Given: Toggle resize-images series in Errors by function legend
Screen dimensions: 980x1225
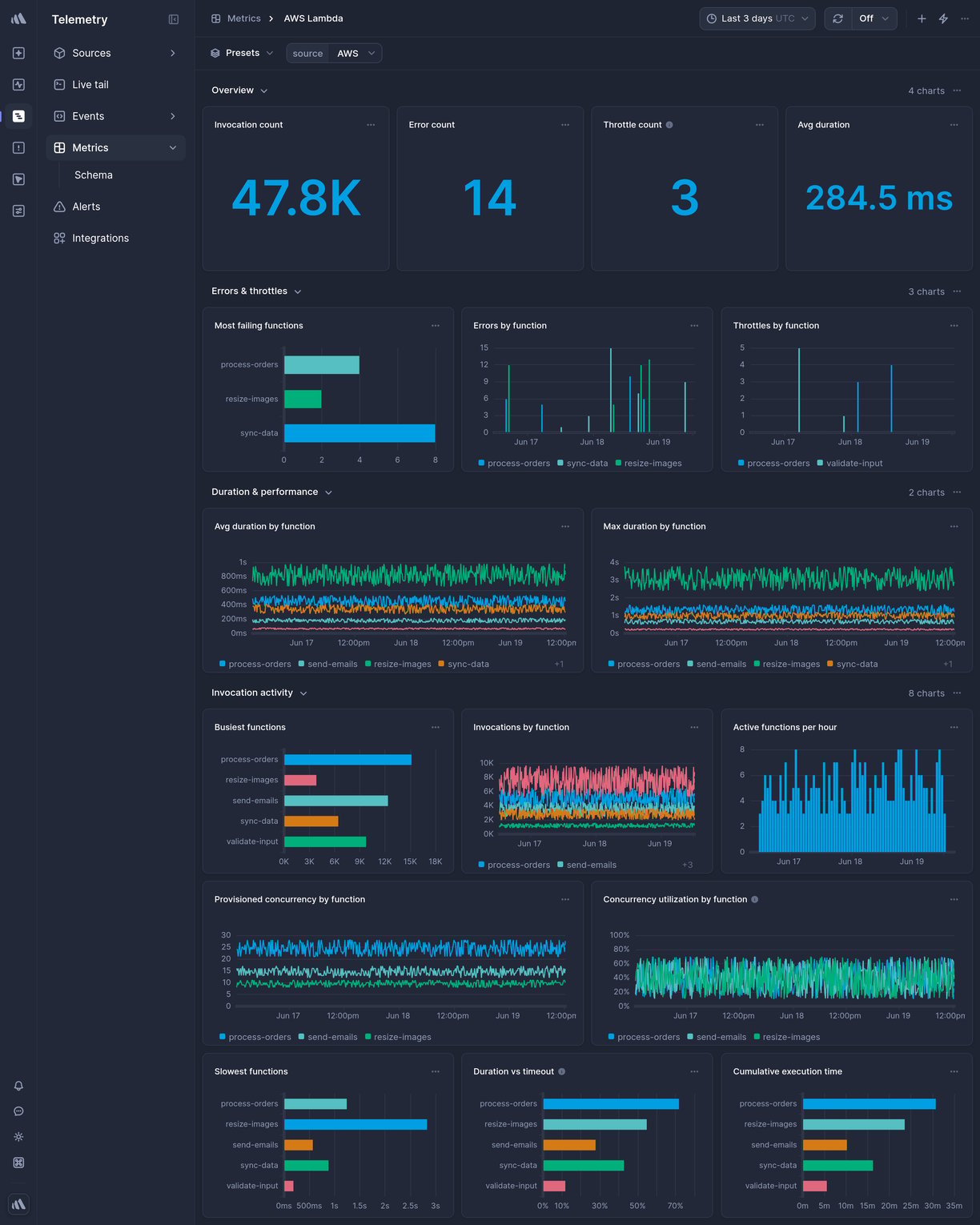Looking at the screenshot, I should pos(649,463).
